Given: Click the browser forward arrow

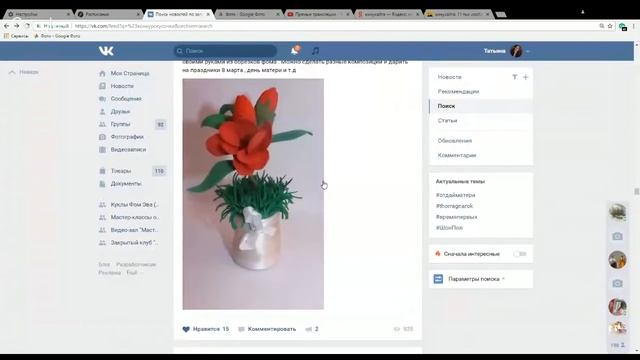Looking at the screenshot, I should 17,26.
